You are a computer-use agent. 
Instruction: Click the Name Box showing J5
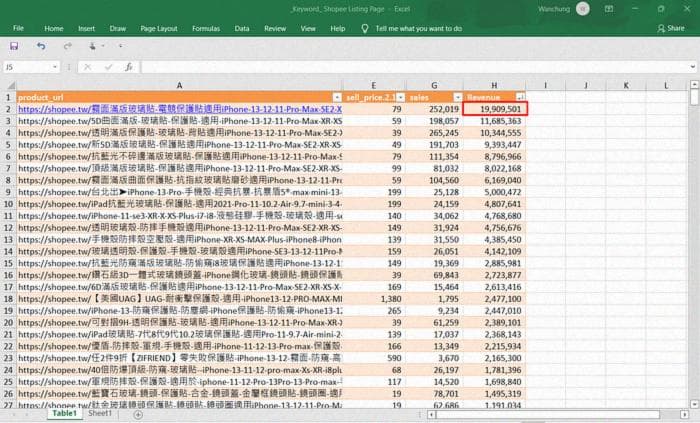[x=27, y=67]
